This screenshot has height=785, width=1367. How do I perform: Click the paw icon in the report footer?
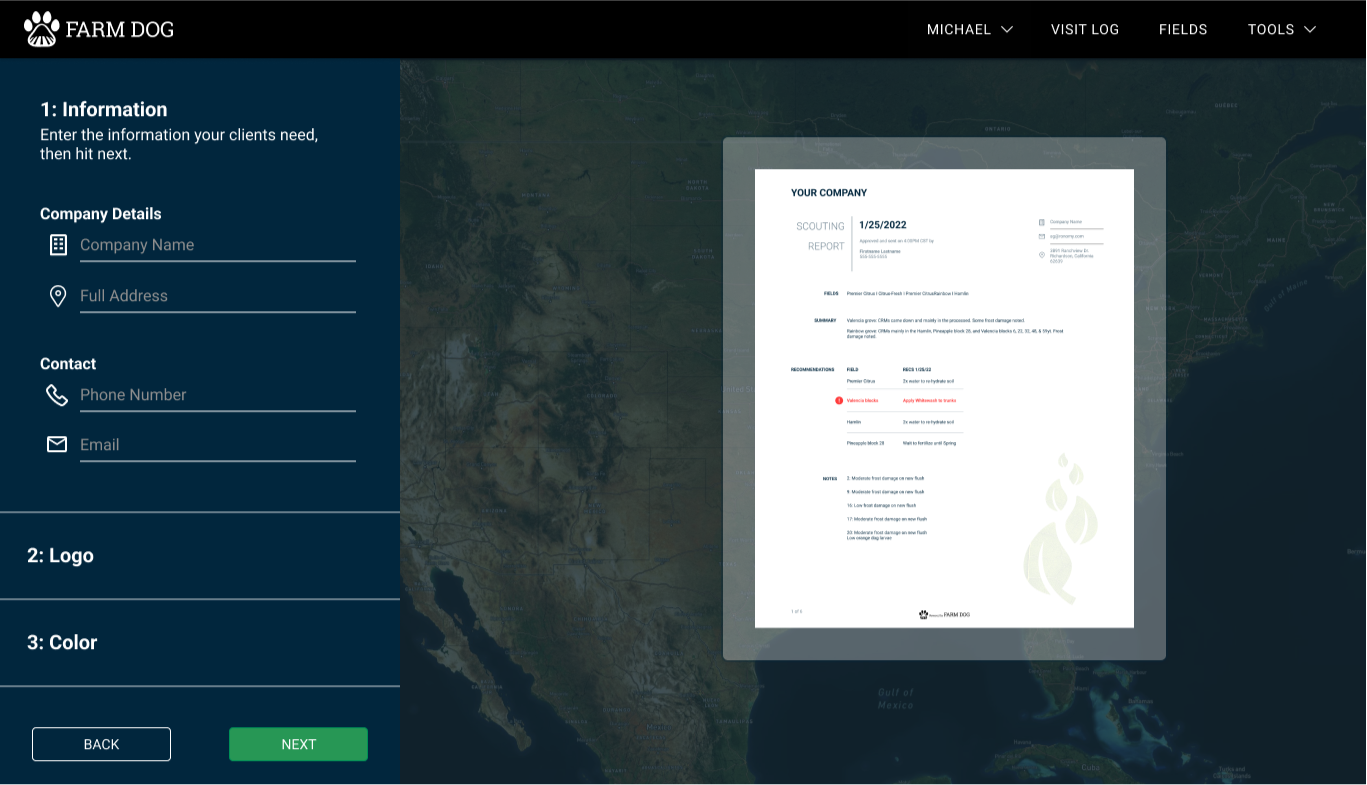(923, 613)
